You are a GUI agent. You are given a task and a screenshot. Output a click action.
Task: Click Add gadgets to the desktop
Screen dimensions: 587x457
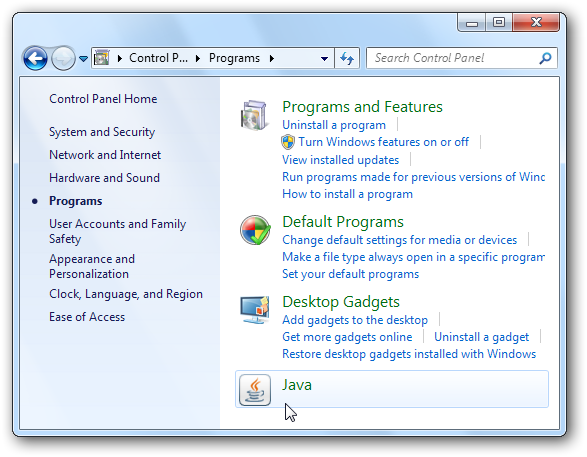pyautogui.click(x=355, y=320)
